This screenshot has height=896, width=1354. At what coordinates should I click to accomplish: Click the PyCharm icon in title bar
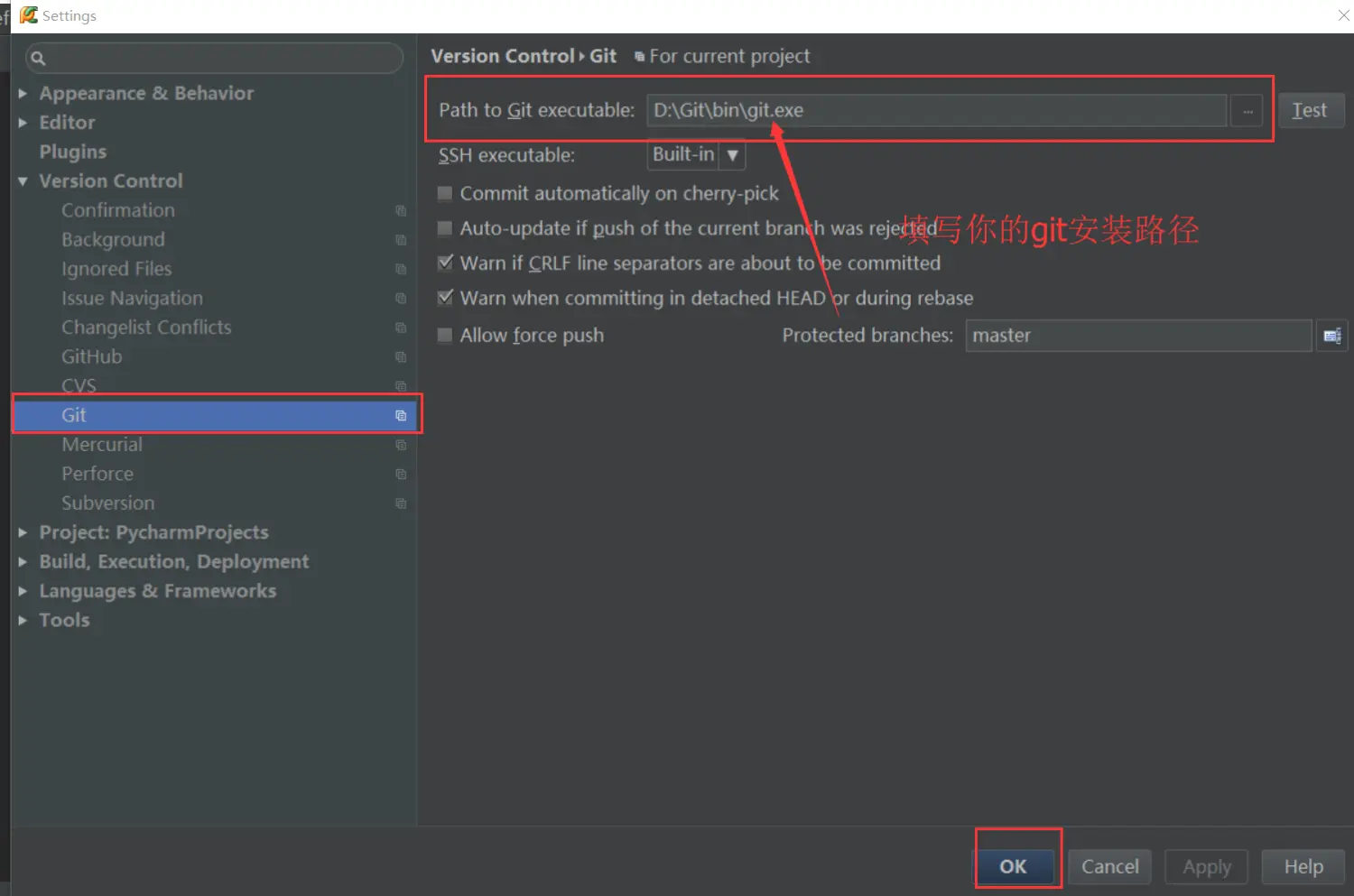[29, 15]
